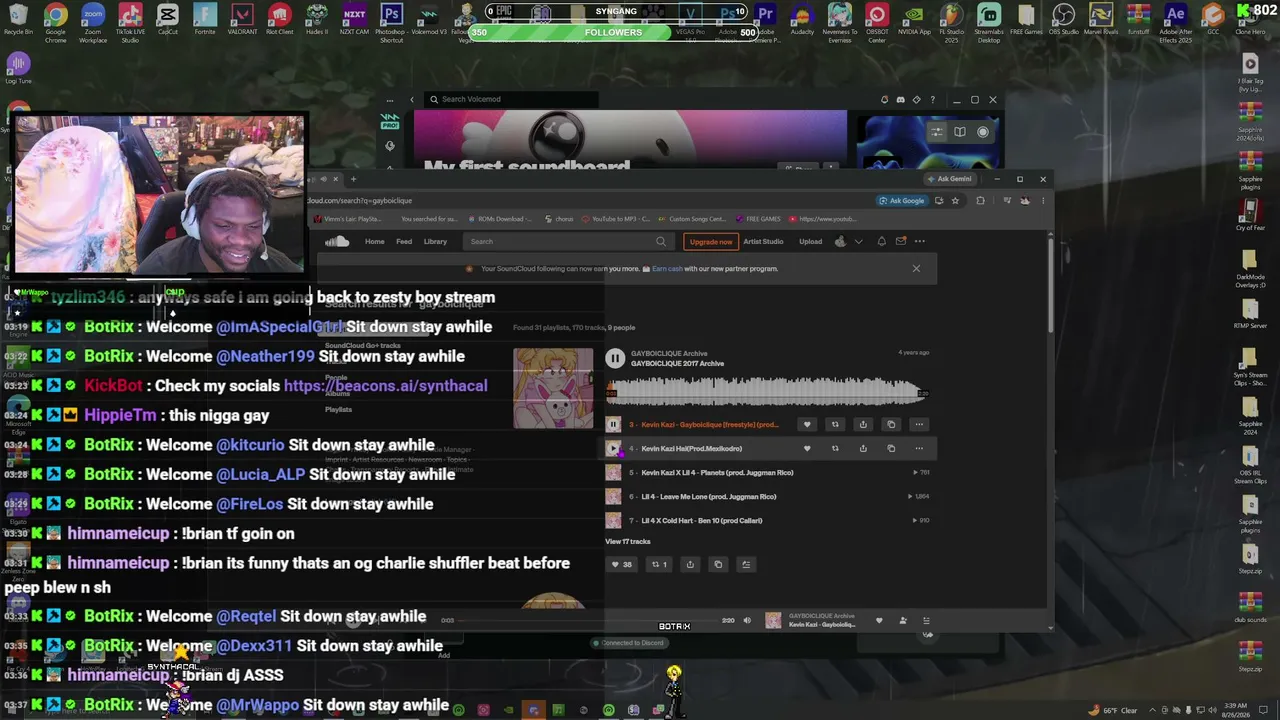Share track 4 Kevin Kazi Hai
Viewport: 1280px width, 720px height.
pos(863,448)
